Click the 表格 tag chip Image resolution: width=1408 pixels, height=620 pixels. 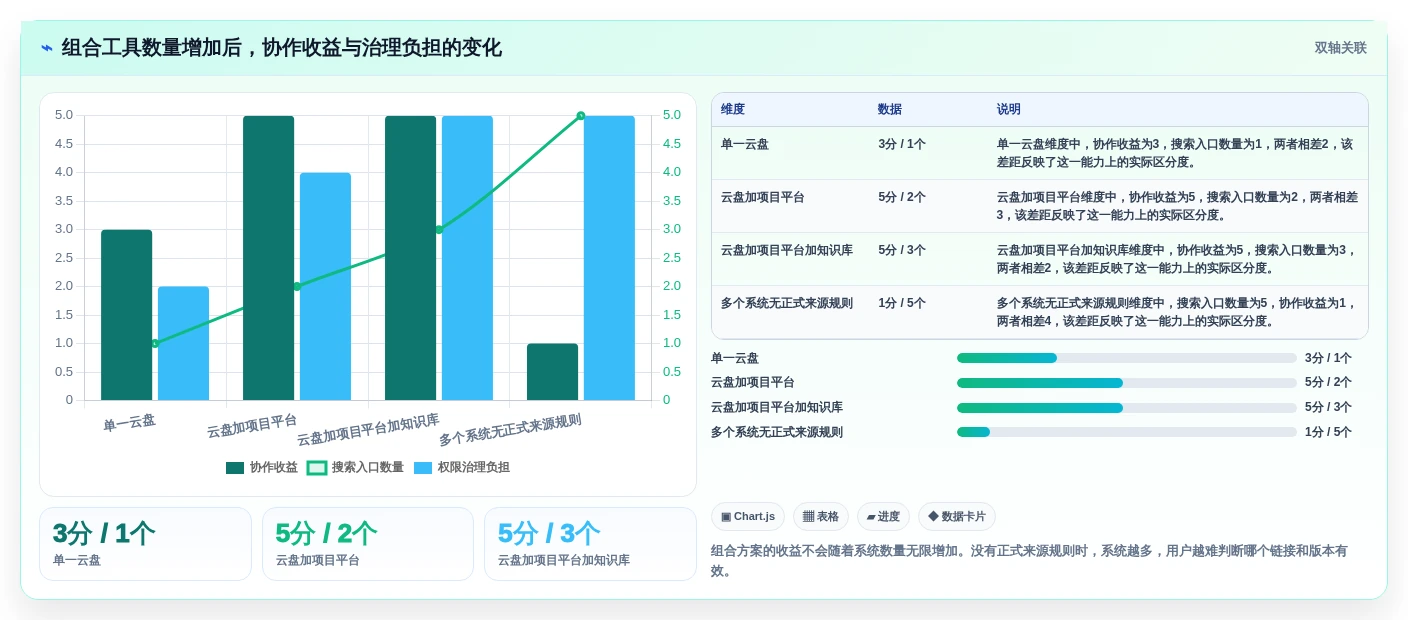click(821, 517)
